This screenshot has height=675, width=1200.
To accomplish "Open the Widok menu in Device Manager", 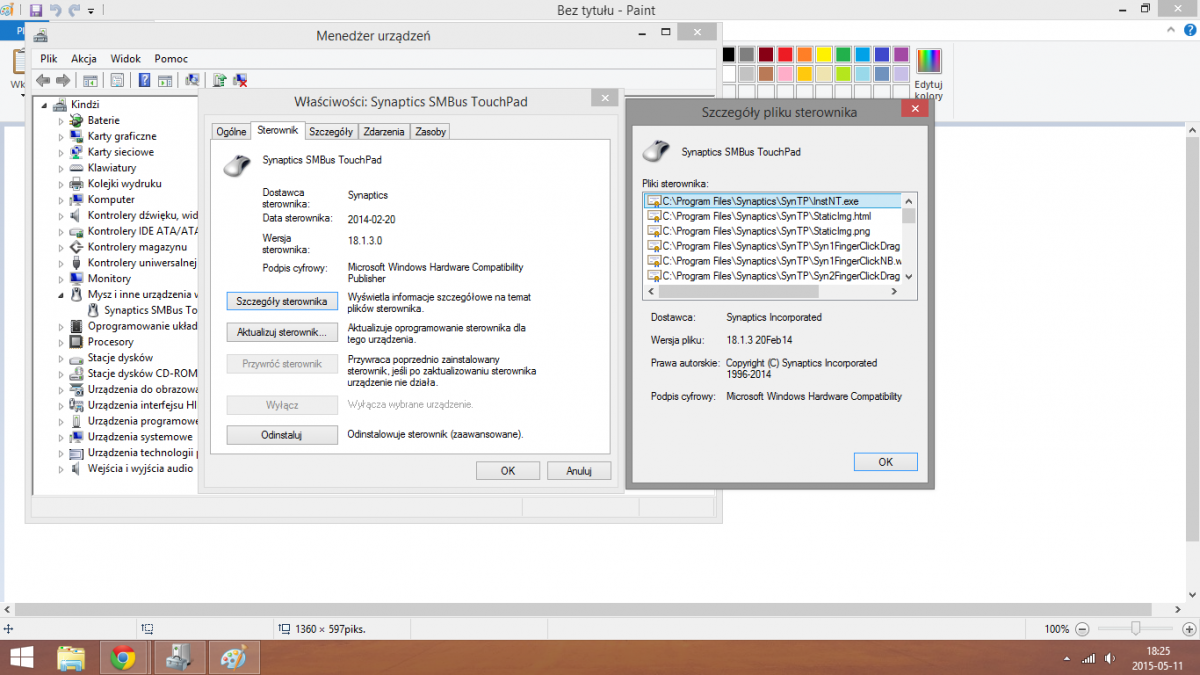I will (x=126, y=59).
